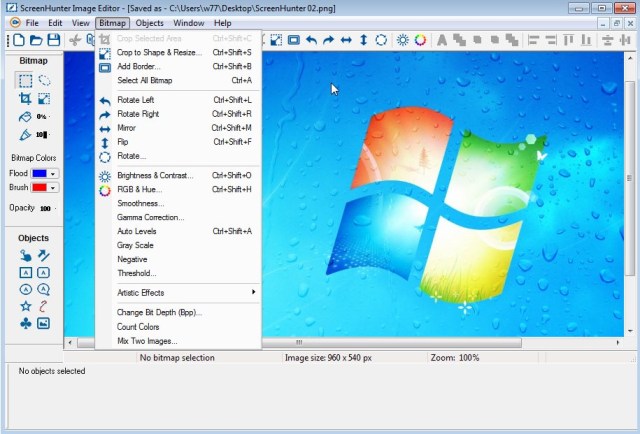Click the Flip vertical toolbar icon
The width and height of the screenshot is (640, 434).
tap(364, 40)
